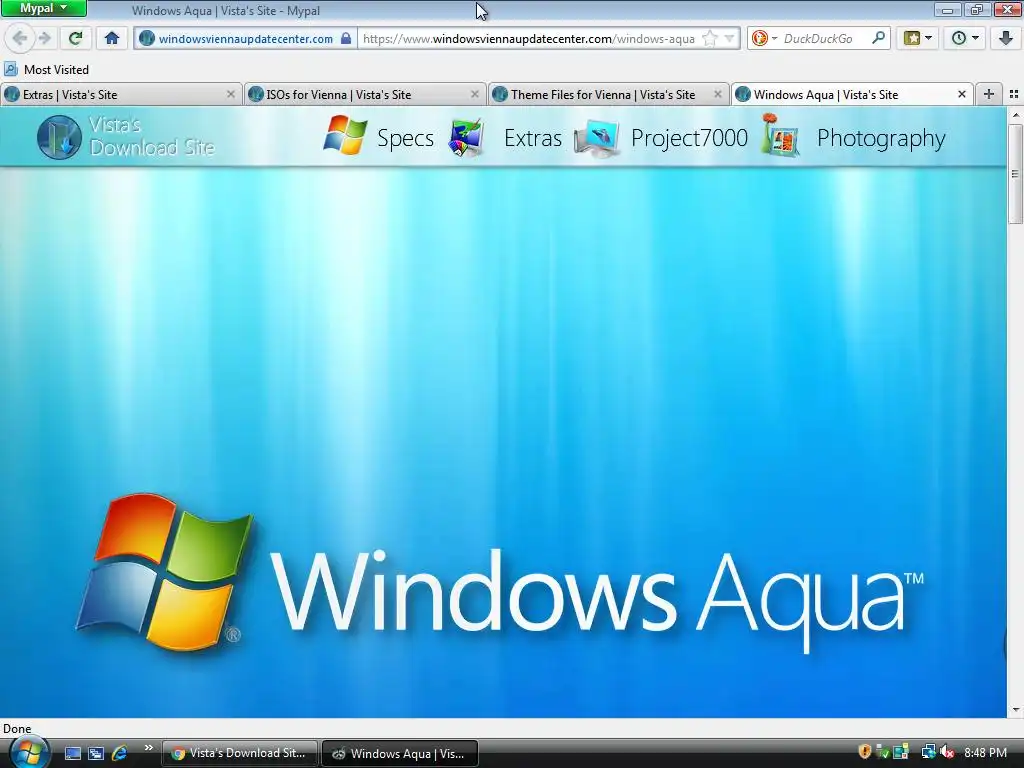Go forward with the Forward arrow
This screenshot has width=1024, height=768.
(45, 39)
